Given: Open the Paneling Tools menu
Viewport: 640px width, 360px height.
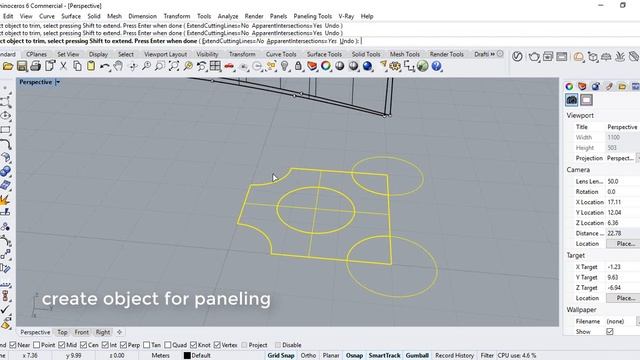Looking at the screenshot, I should tap(313, 16).
